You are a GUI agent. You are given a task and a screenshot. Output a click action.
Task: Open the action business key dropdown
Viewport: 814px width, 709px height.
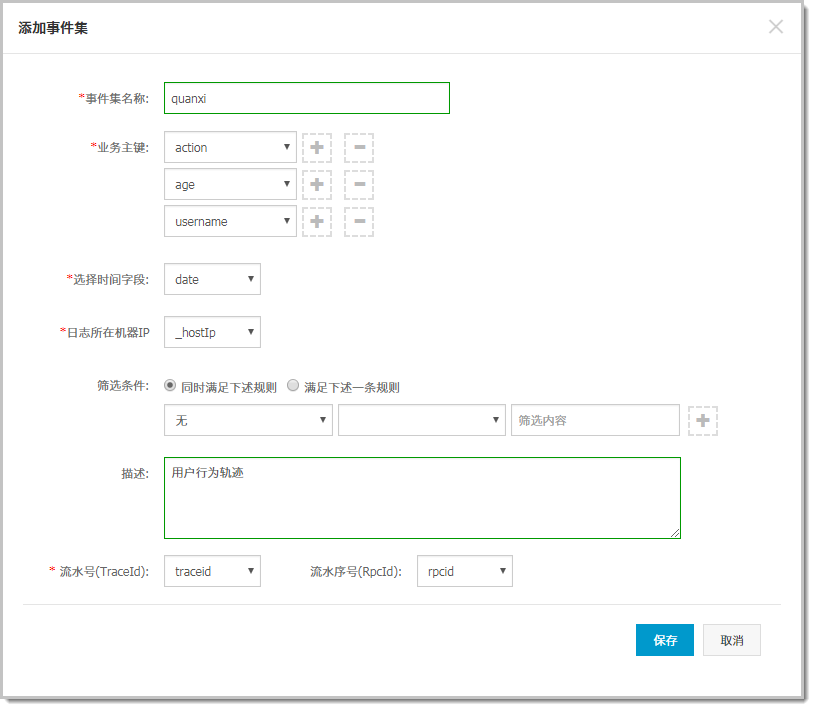(x=230, y=147)
